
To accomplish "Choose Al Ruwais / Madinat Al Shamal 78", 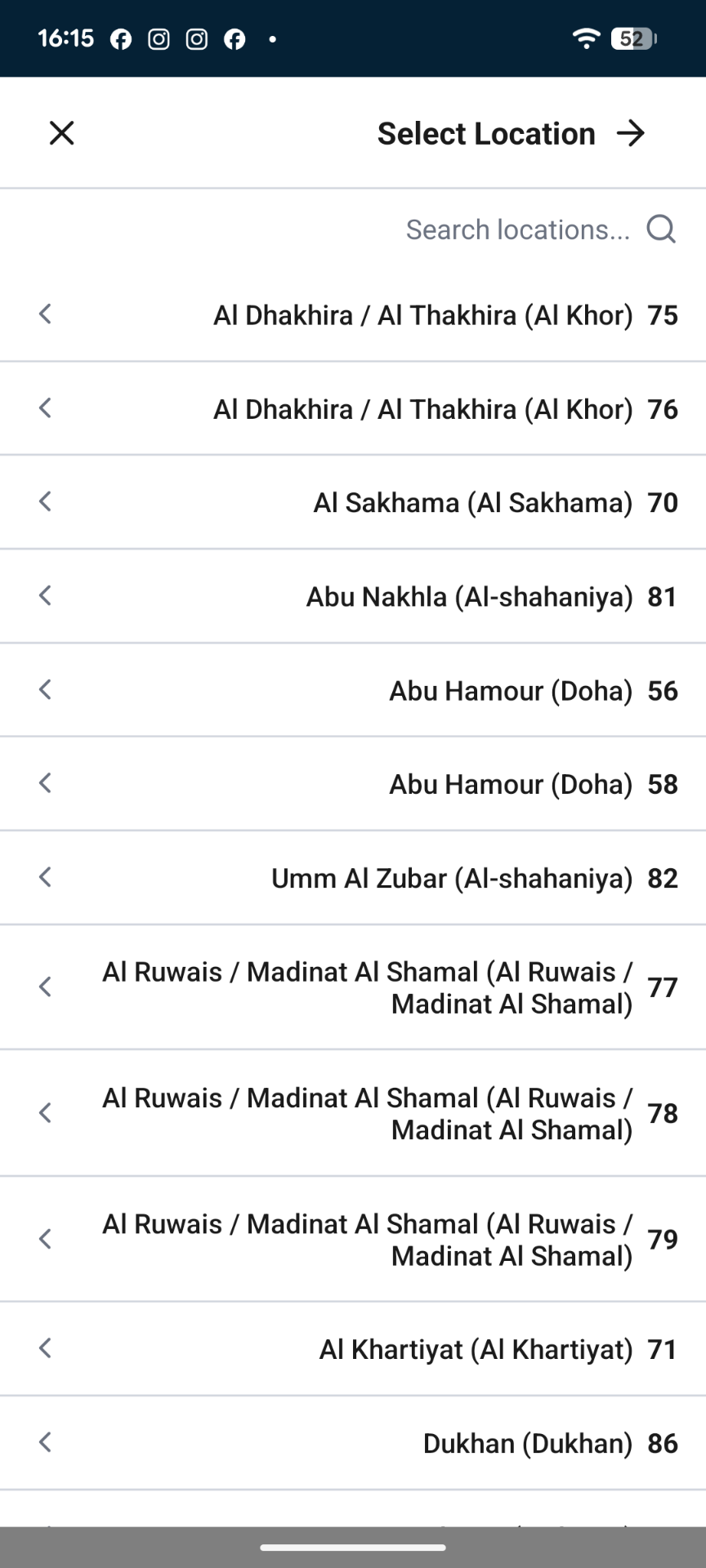I will 353,1113.
